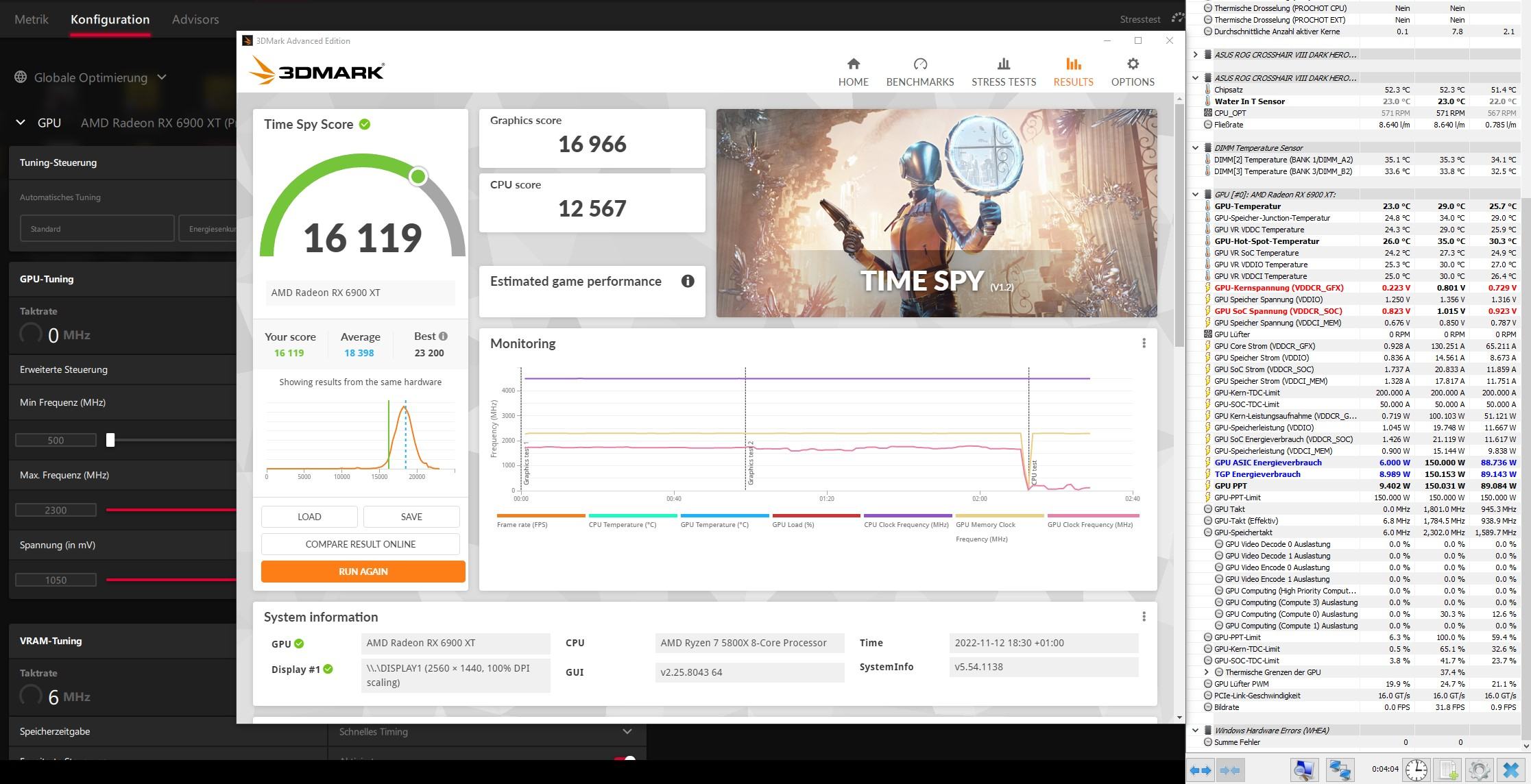Click the Min Frequenz 500 input field
This screenshot has width=1531, height=784.
(x=56, y=441)
